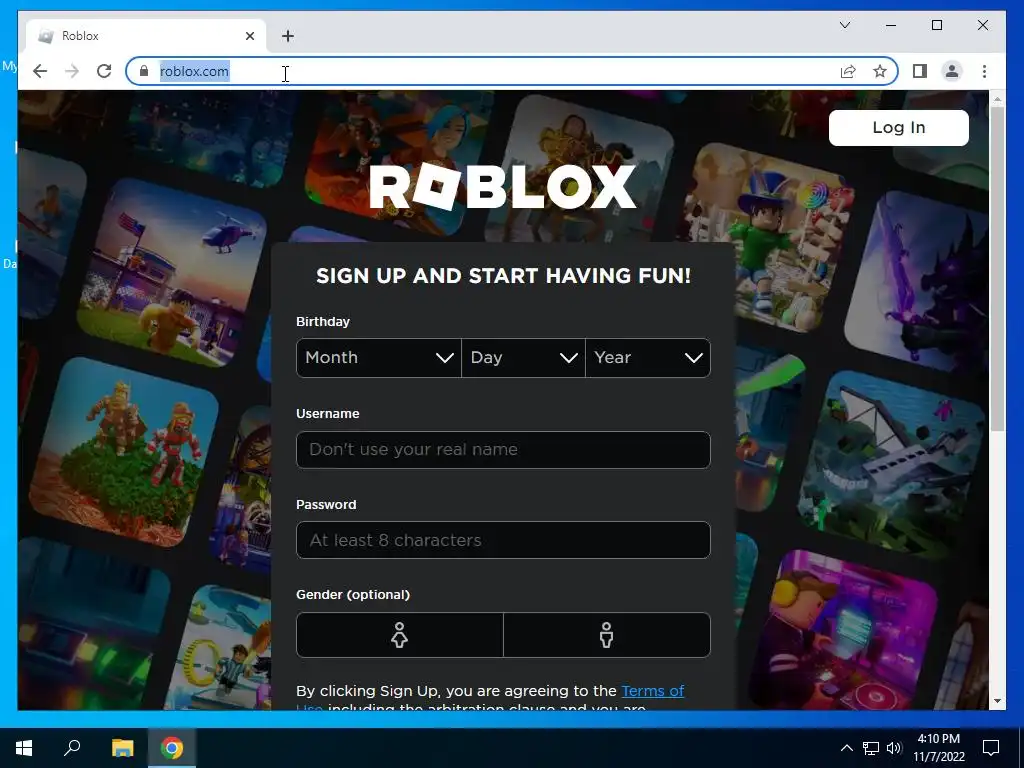Maximize the Chrome window
This screenshot has height=768, width=1024.
pyautogui.click(x=936, y=25)
